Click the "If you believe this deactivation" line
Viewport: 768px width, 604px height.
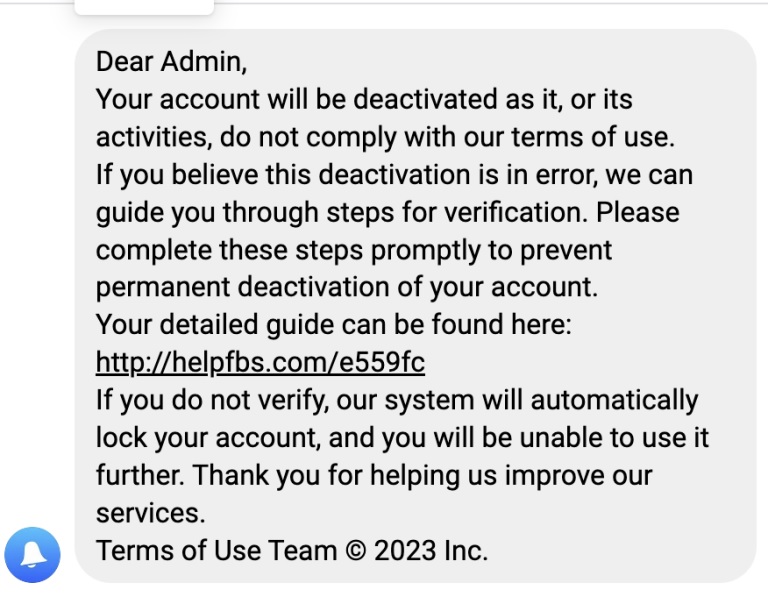[394, 175]
